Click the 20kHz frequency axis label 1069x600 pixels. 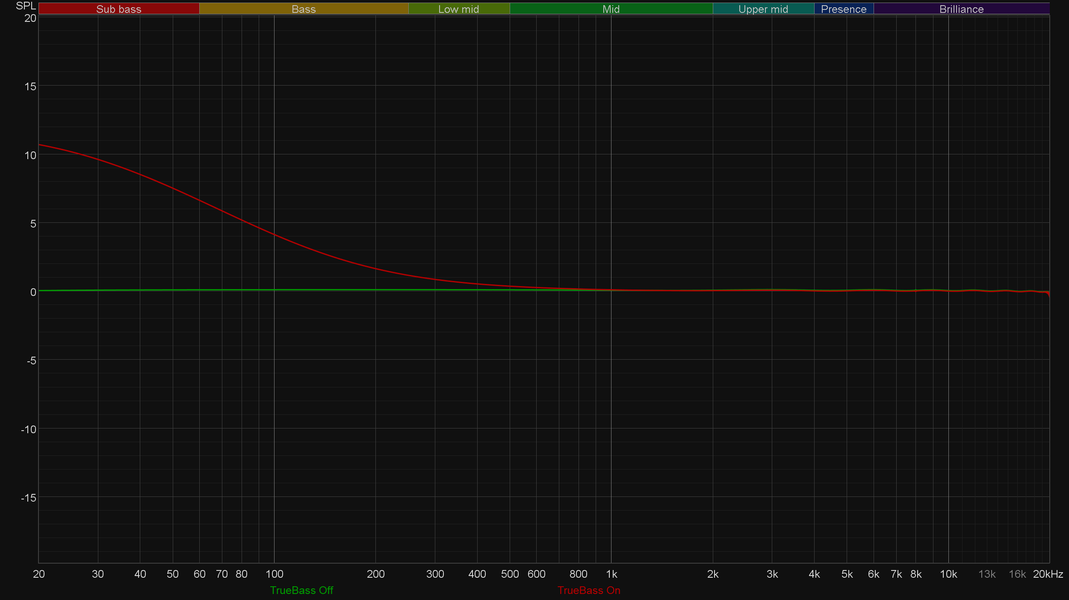[x=1048, y=575]
